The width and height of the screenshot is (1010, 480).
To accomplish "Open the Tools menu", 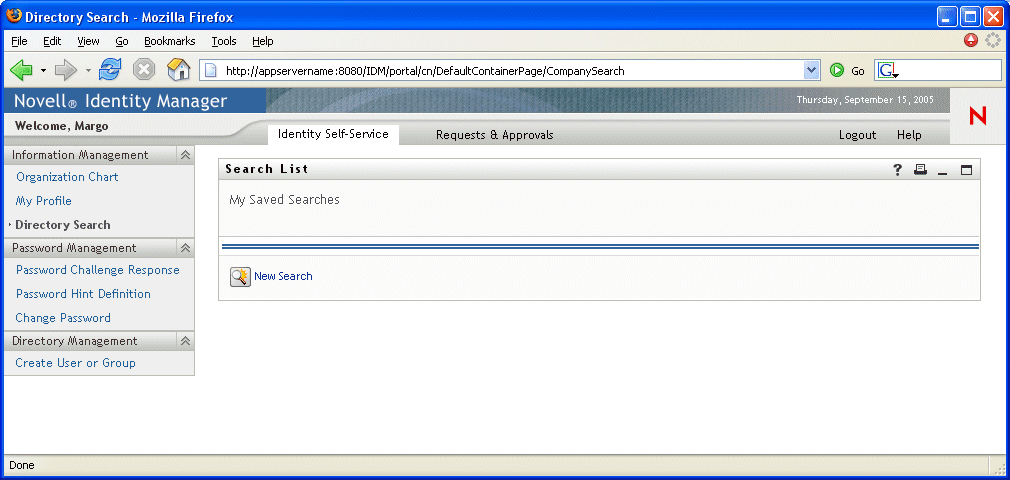I will pos(224,41).
